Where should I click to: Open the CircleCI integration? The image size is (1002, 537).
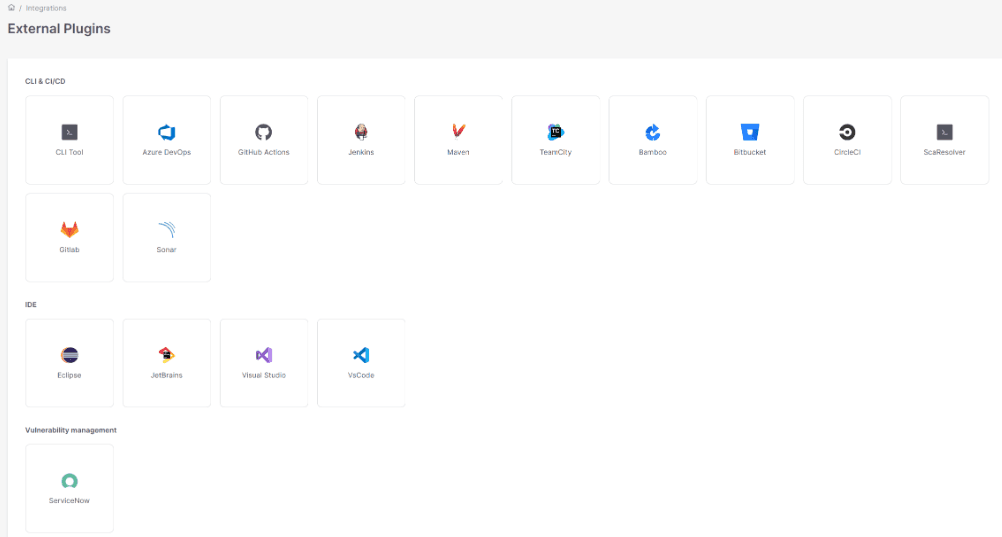tap(847, 140)
